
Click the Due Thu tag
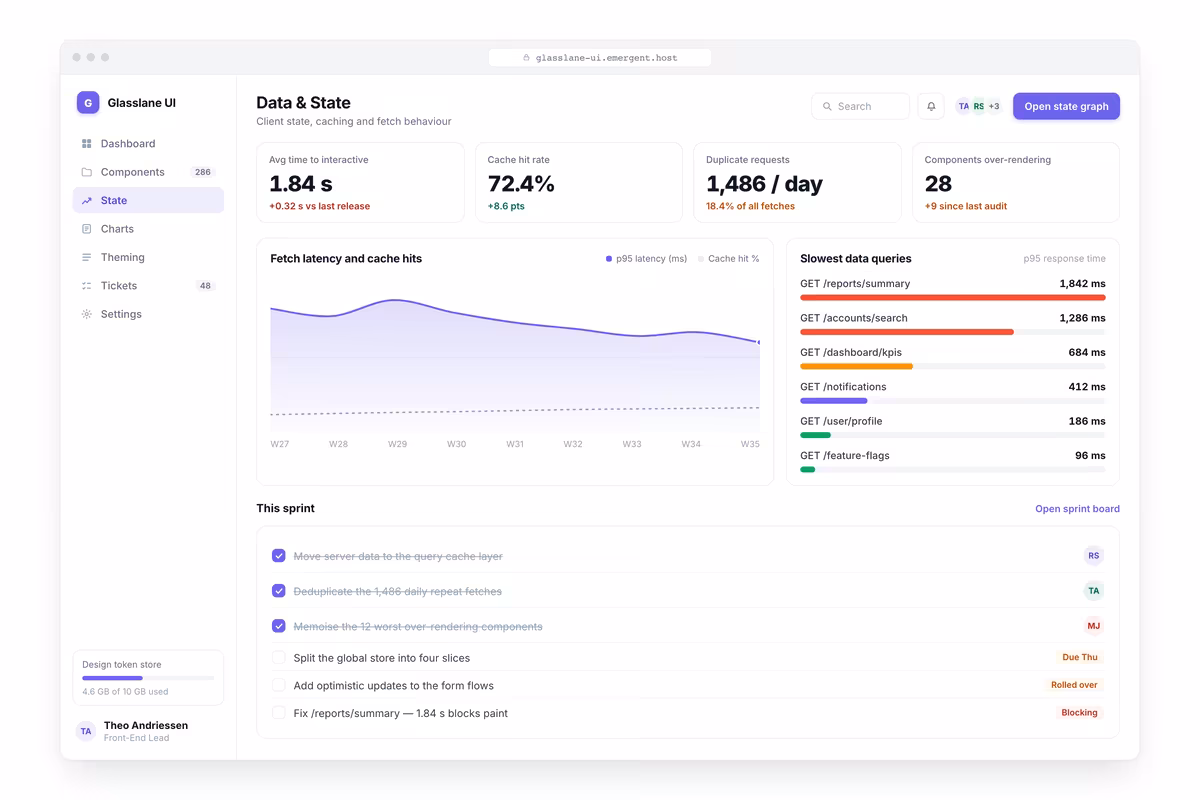point(1079,658)
